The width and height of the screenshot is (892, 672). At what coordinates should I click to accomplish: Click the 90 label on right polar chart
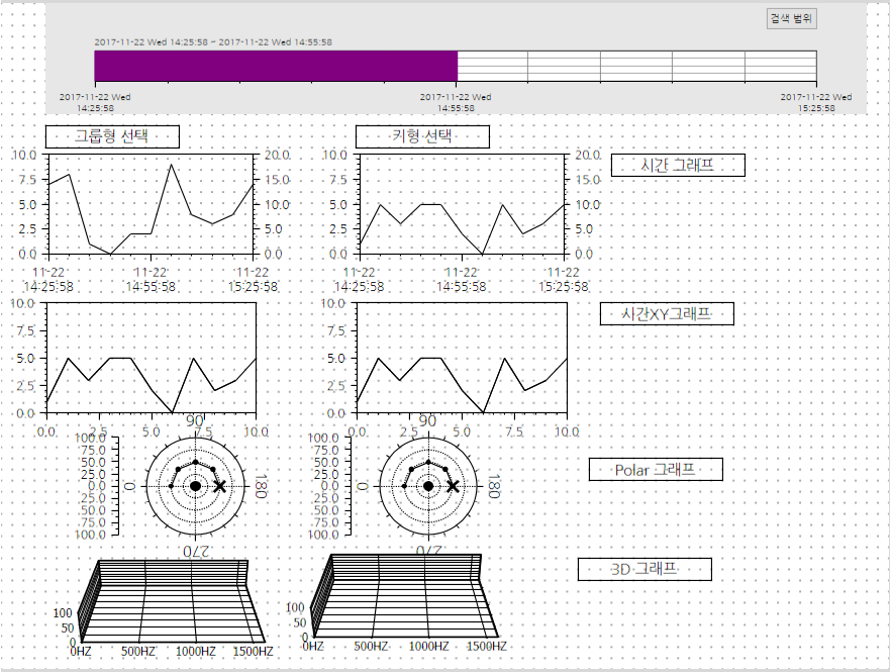(x=427, y=421)
